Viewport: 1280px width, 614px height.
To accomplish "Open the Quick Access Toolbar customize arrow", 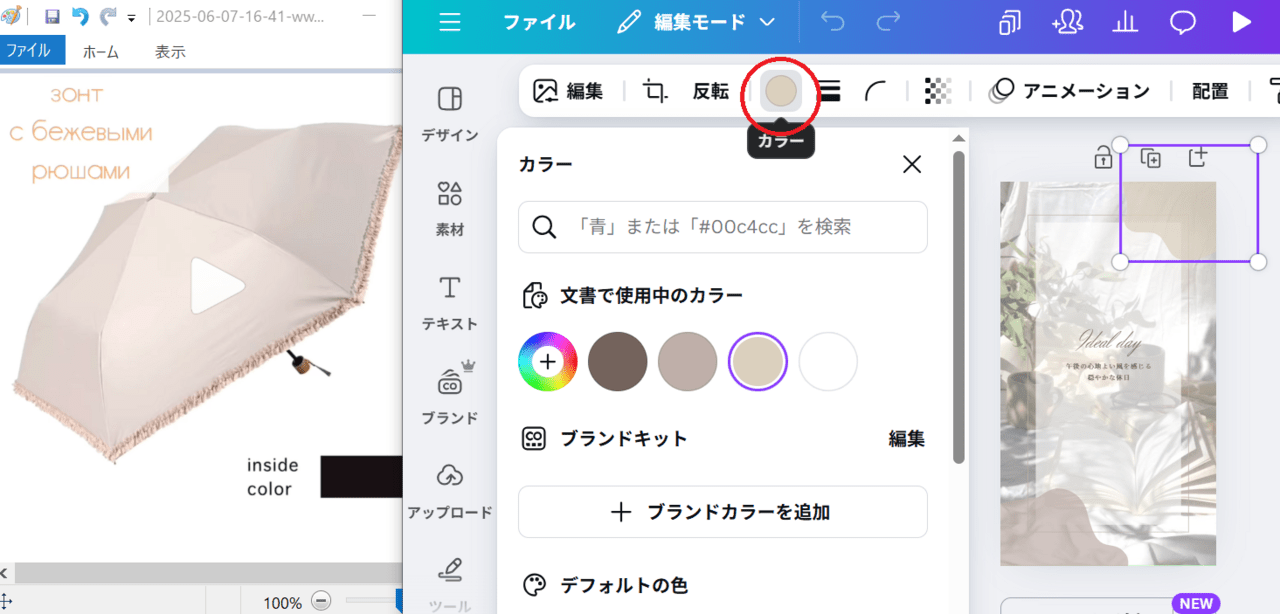I will click(132, 18).
